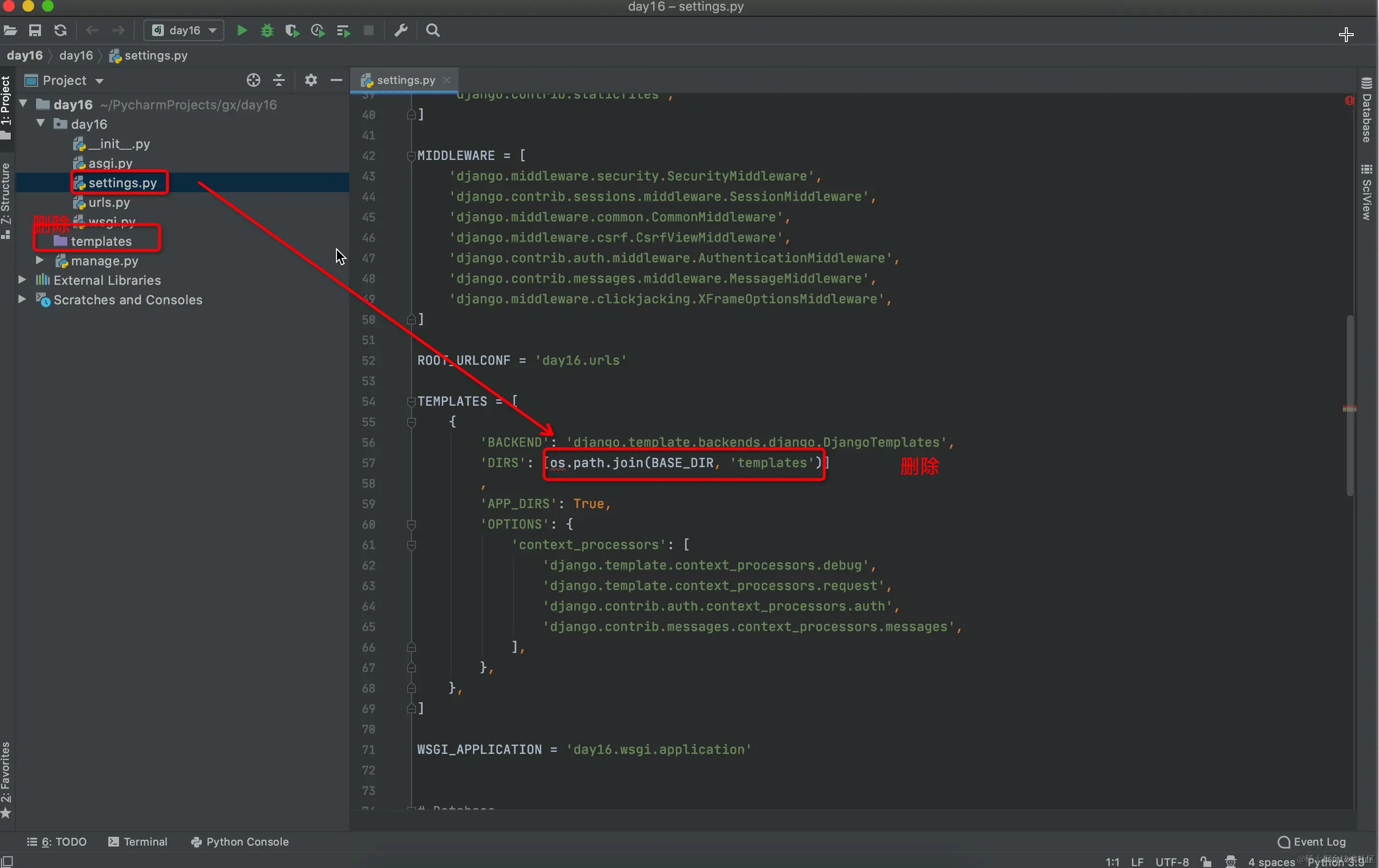The height and width of the screenshot is (868, 1379).
Task: Click the green Run button
Action: [x=242, y=30]
